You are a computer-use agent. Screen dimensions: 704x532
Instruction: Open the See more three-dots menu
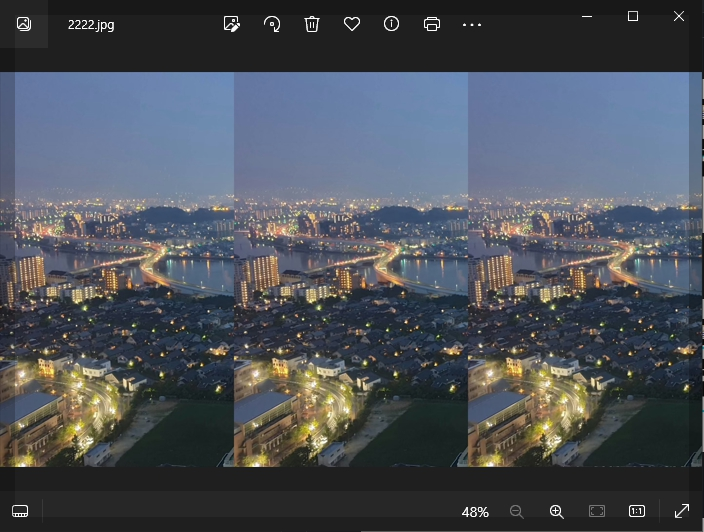tap(472, 25)
